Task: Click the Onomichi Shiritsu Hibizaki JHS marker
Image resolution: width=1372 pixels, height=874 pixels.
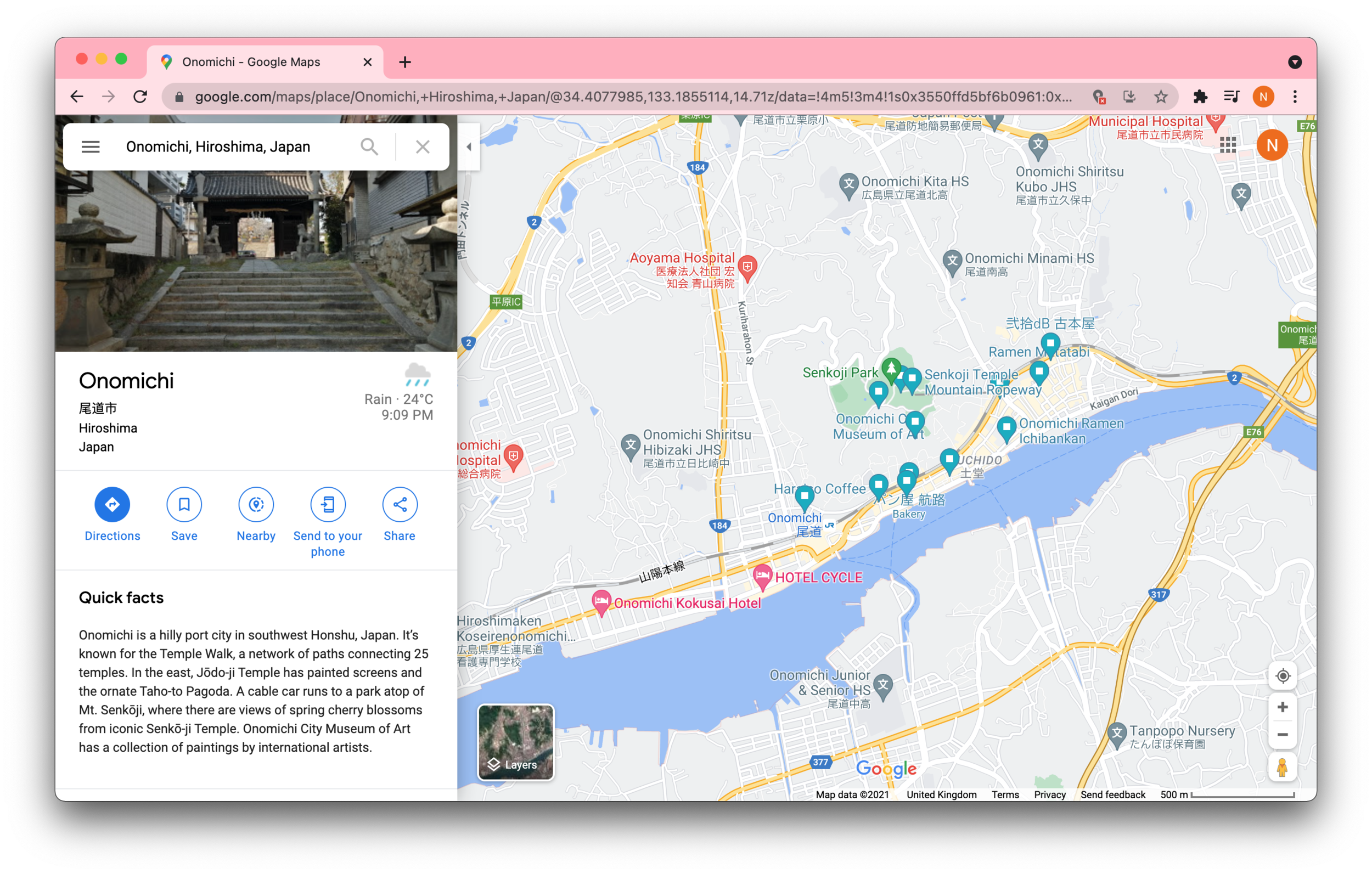Action: click(x=630, y=447)
